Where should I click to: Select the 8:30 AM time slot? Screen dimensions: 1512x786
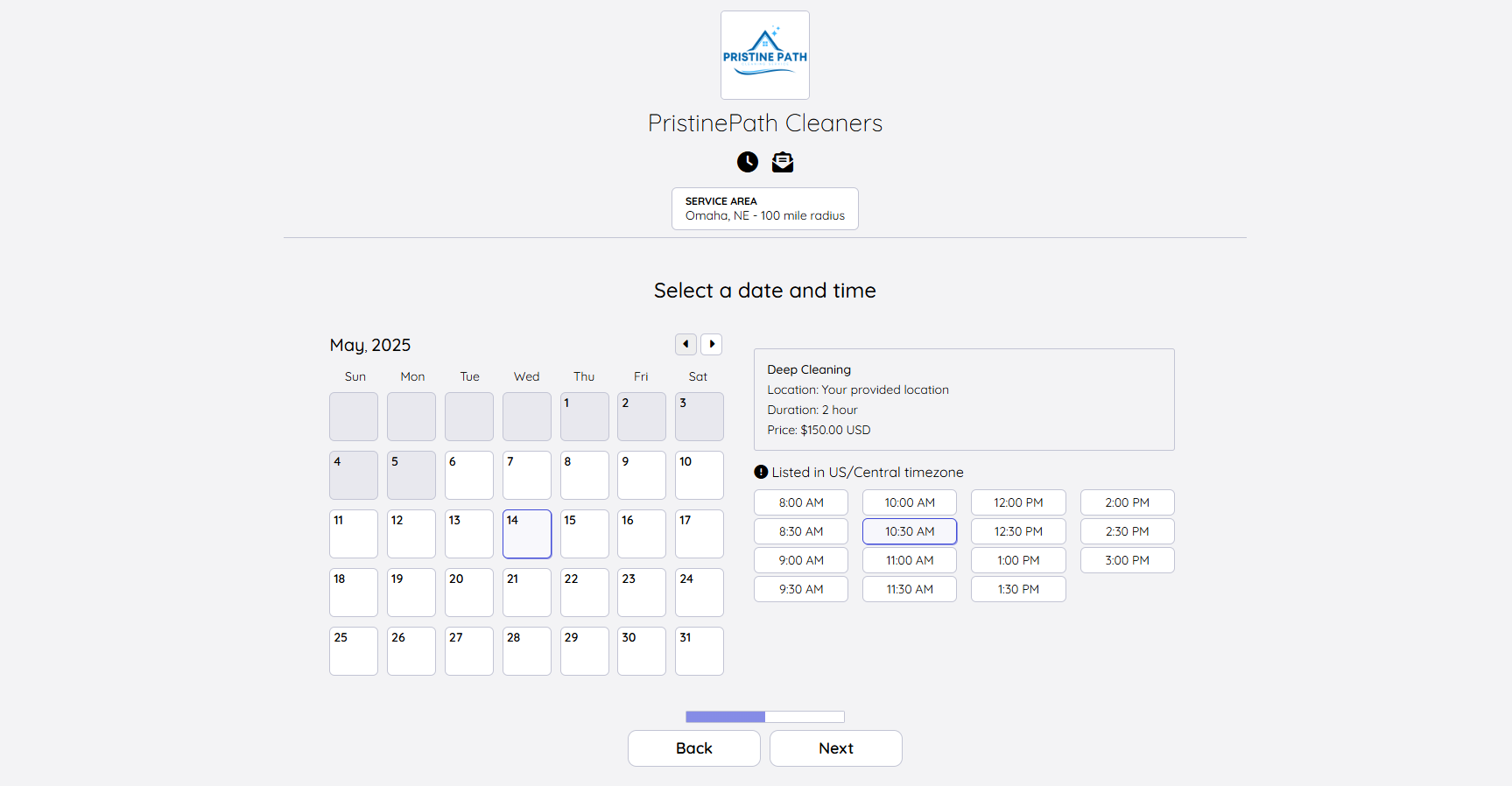(801, 531)
